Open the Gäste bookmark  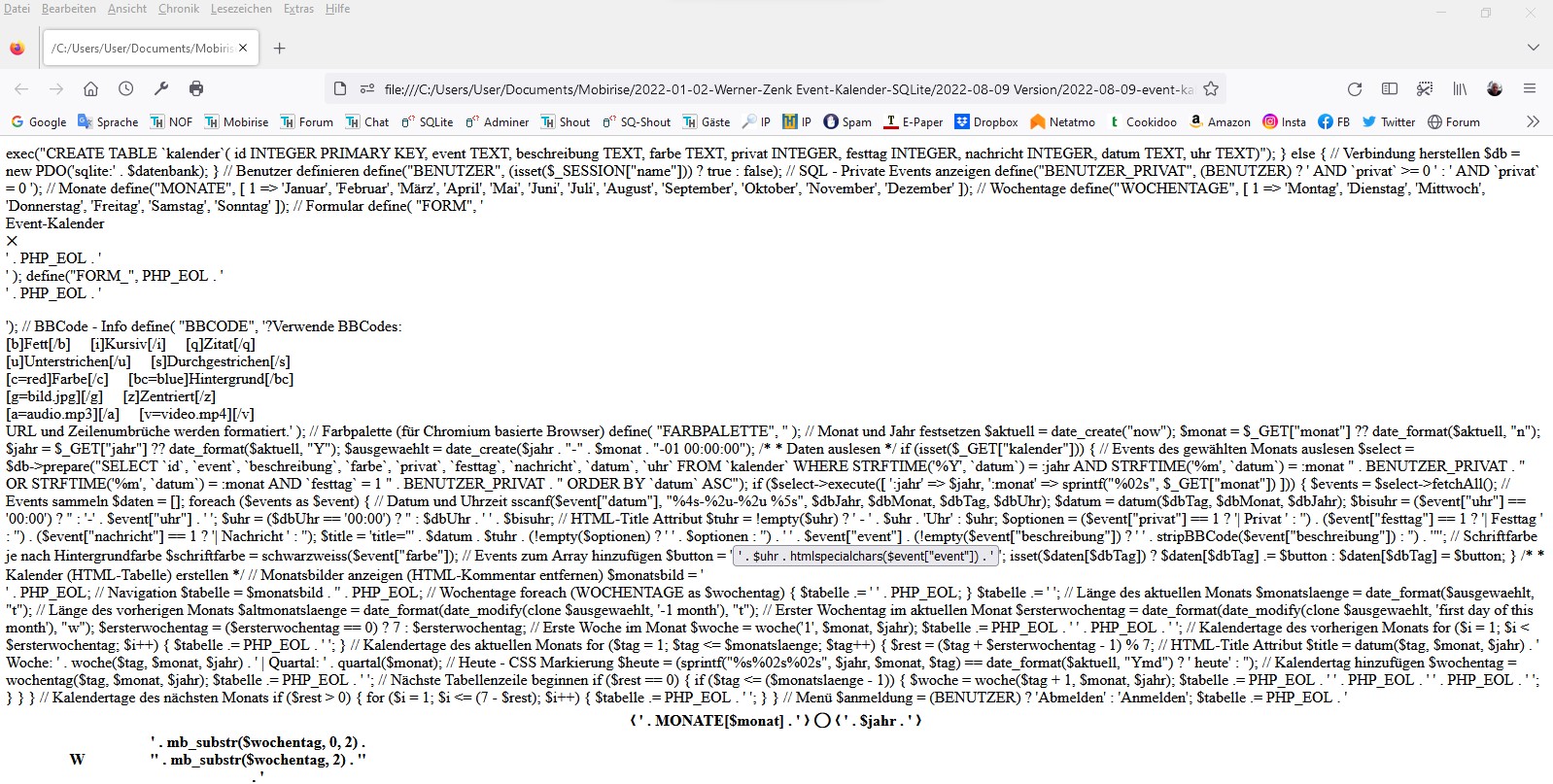tap(707, 122)
